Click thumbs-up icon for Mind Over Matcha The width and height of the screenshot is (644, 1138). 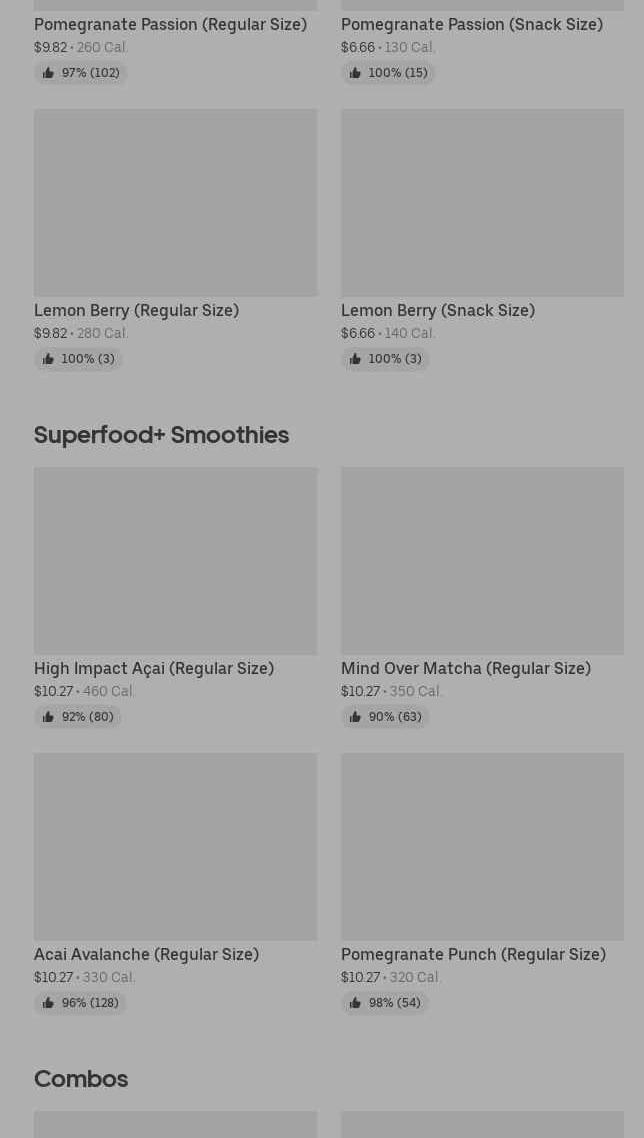tap(355, 717)
